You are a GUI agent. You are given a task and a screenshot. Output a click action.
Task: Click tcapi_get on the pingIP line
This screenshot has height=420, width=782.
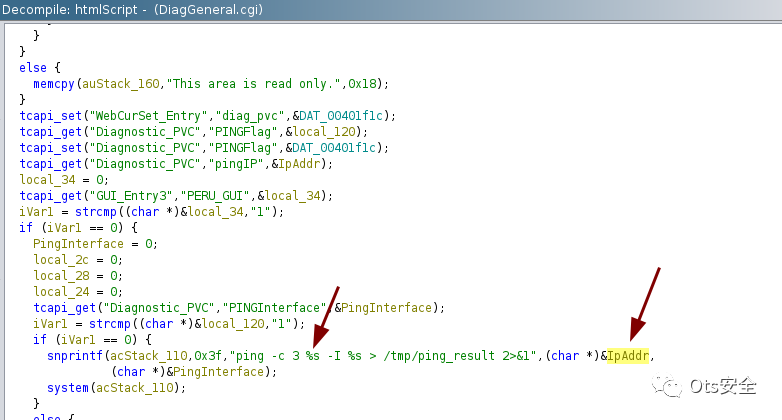coord(50,164)
